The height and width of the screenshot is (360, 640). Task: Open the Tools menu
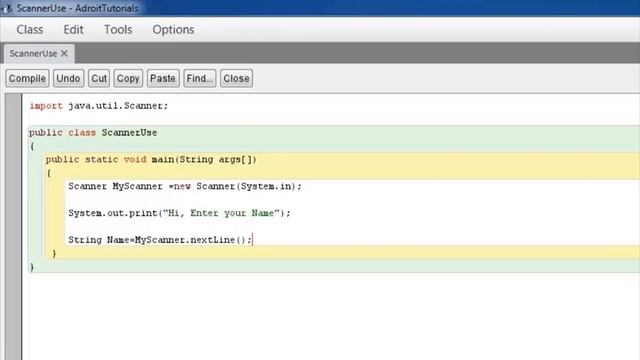pyautogui.click(x=118, y=30)
